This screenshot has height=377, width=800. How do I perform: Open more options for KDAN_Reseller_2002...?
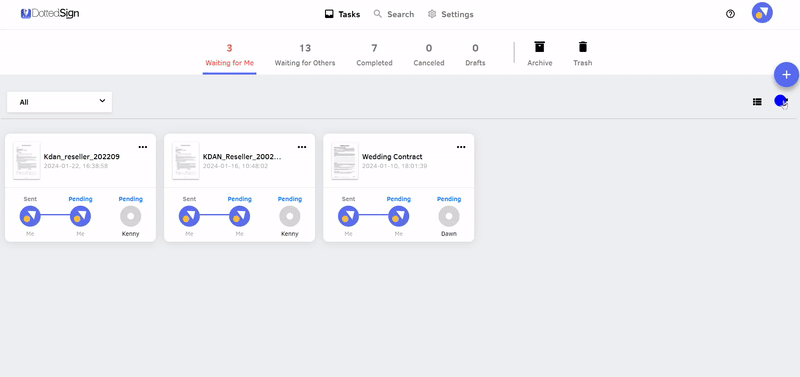click(x=302, y=147)
